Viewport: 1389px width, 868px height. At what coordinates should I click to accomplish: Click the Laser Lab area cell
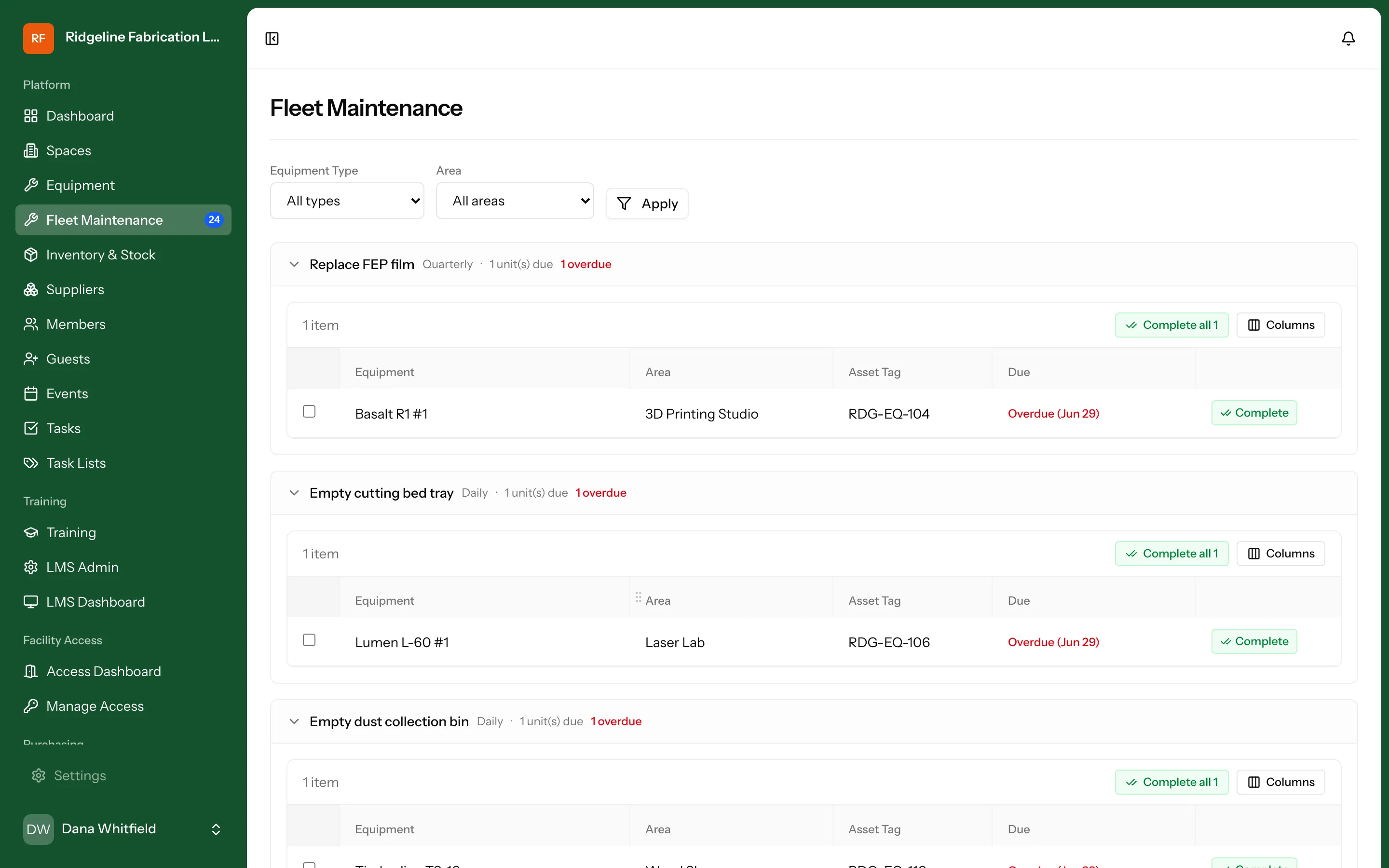(674, 642)
